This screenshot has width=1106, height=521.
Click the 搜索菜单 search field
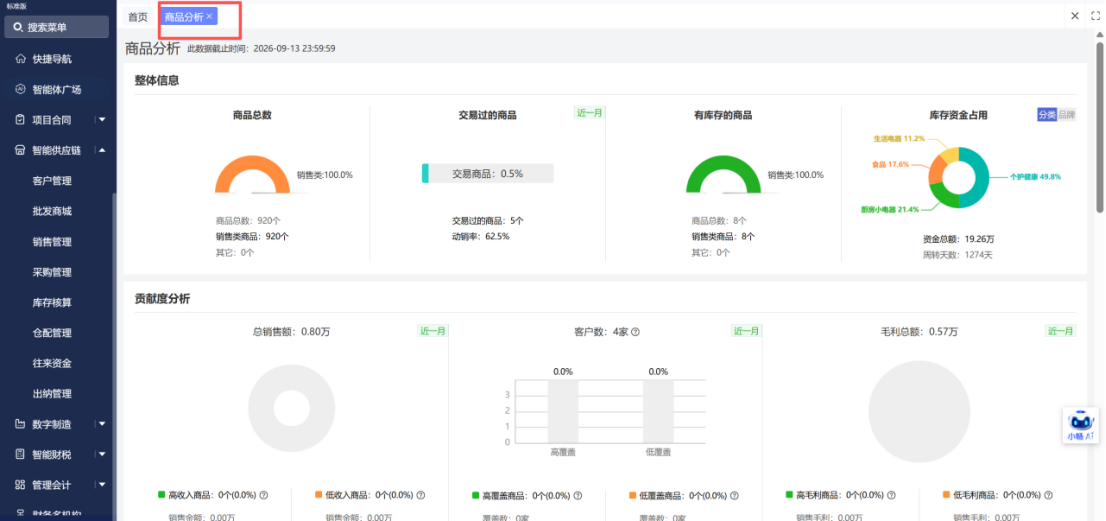point(57,27)
